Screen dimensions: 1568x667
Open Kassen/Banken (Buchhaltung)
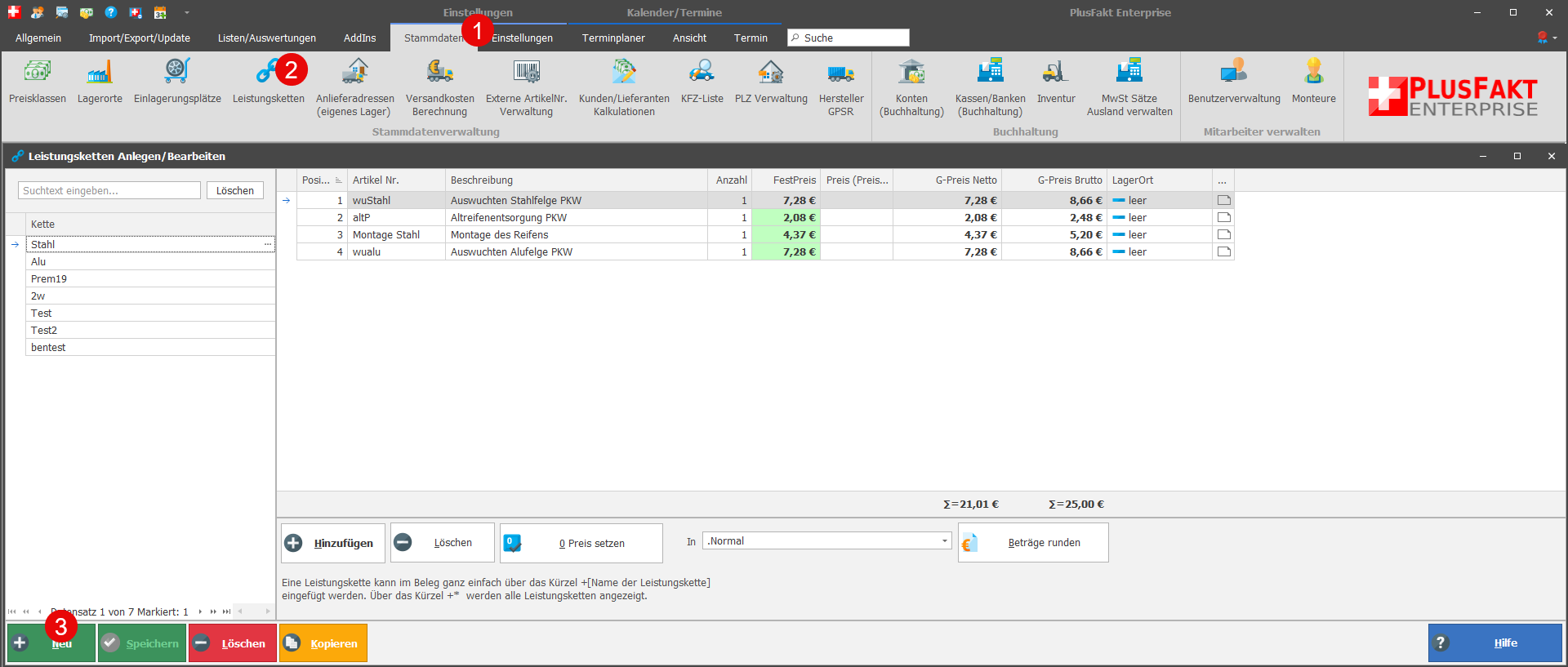tap(990, 87)
